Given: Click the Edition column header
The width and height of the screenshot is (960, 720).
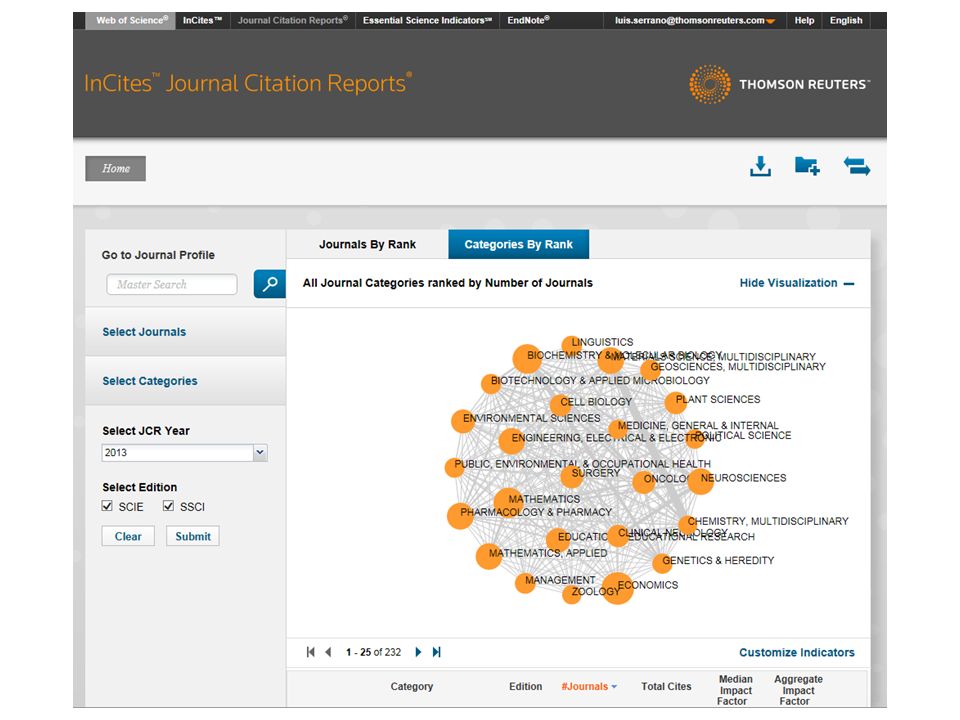Looking at the screenshot, I should tap(525, 687).
